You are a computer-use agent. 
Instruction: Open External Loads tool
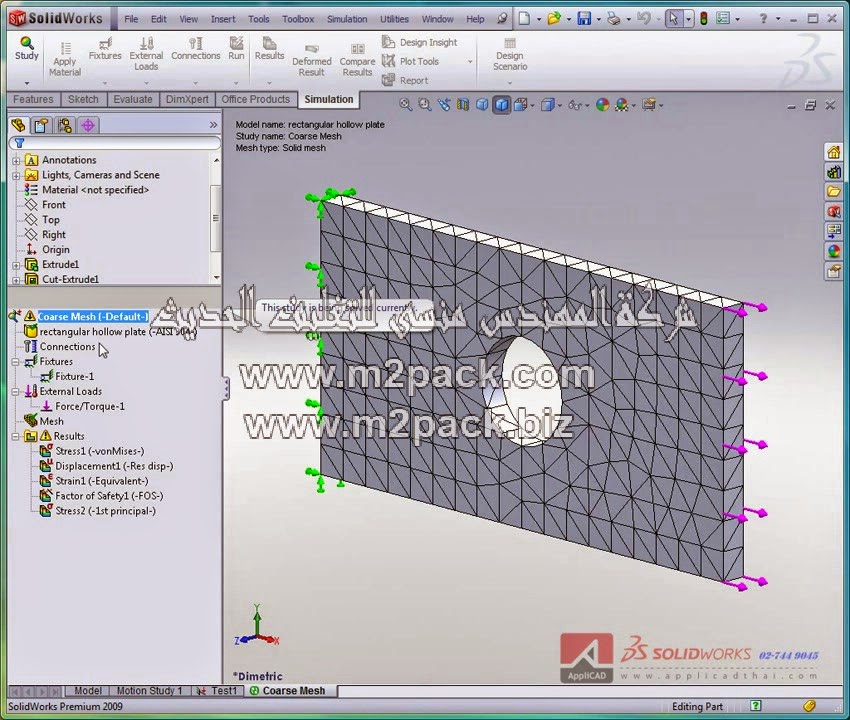coord(146,54)
